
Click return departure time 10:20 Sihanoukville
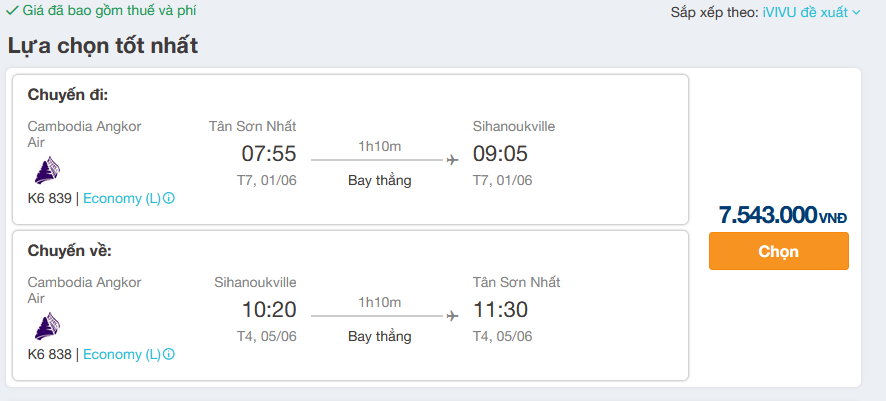point(269,310)
